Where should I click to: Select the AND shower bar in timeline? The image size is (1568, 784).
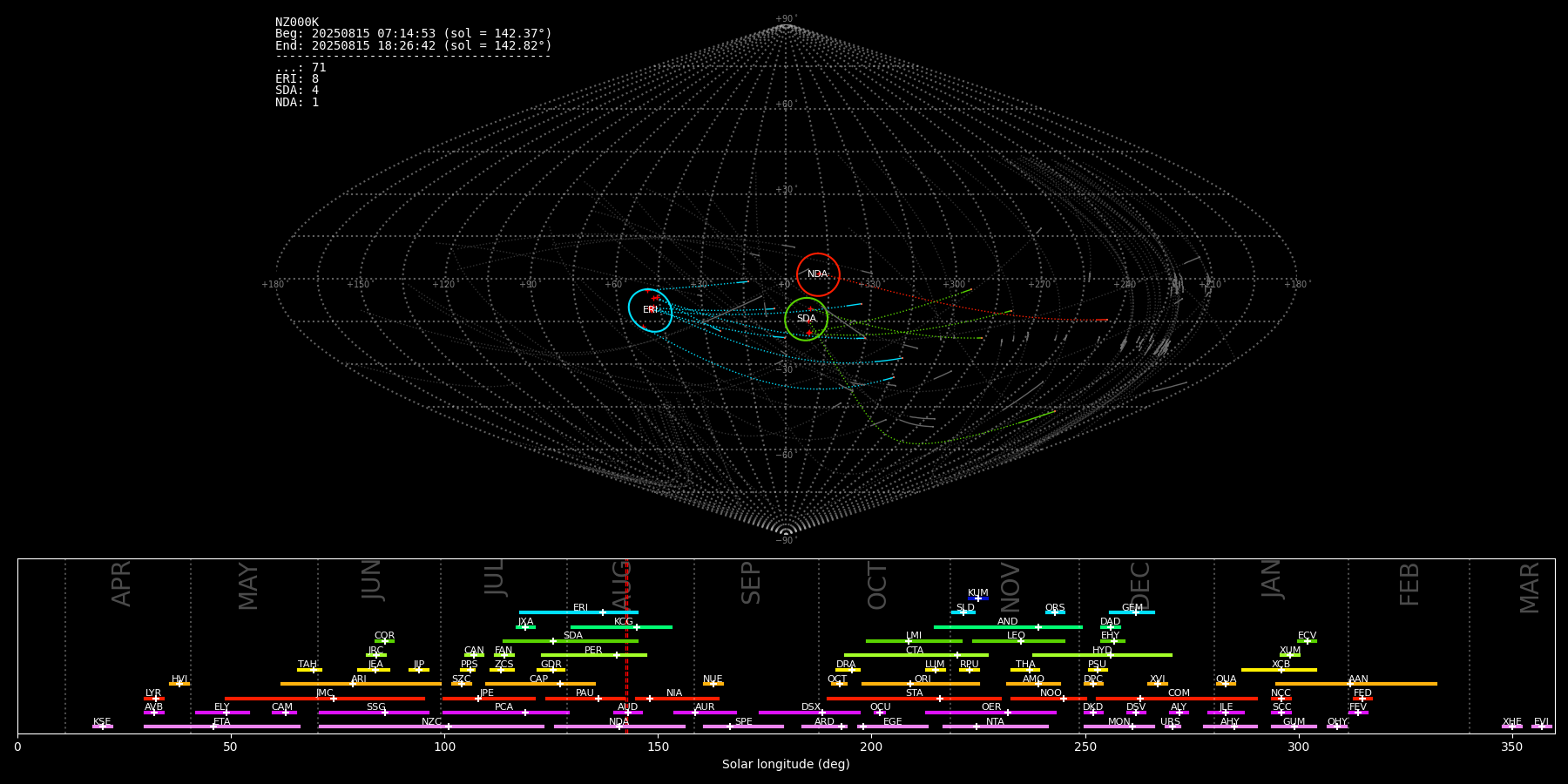tap(1008, 626)
